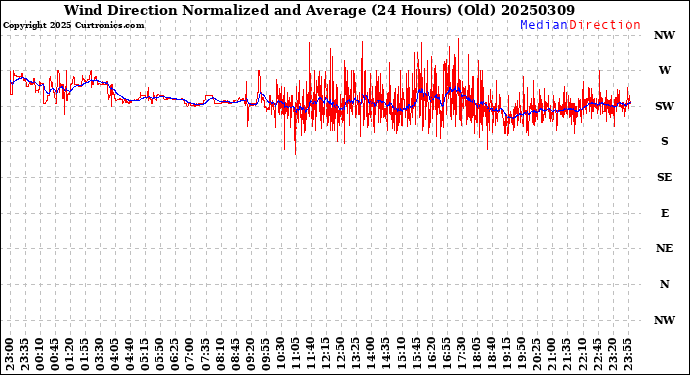This screenshot has width=690, height=375.
Task: Click the 14:35 time axis label
Action: [385, 355]
